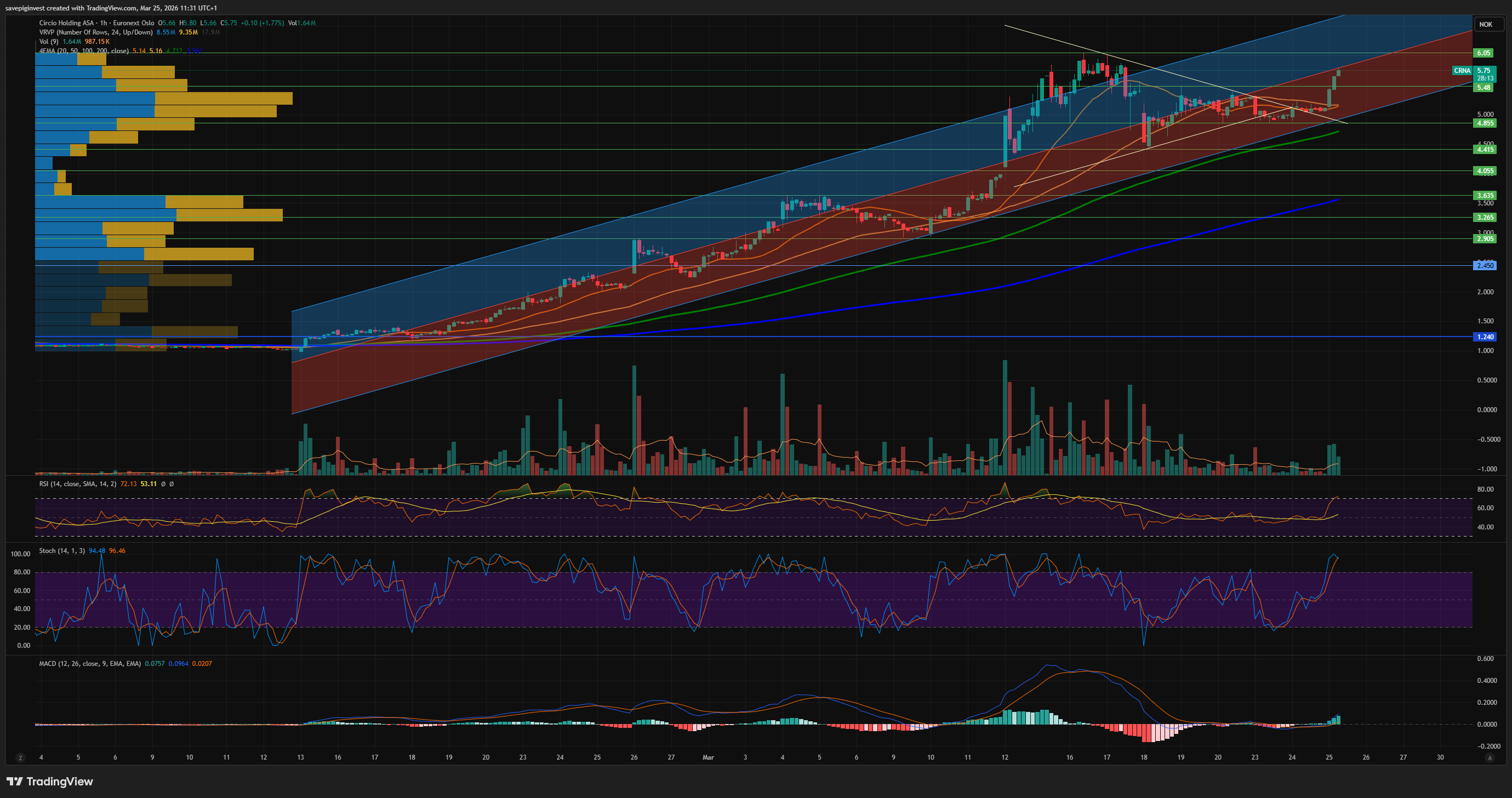The height and width of the screenshot is (798, 1512).
Task: Select the Stoch indicator legend label
Action: click(x=61, y=551)
